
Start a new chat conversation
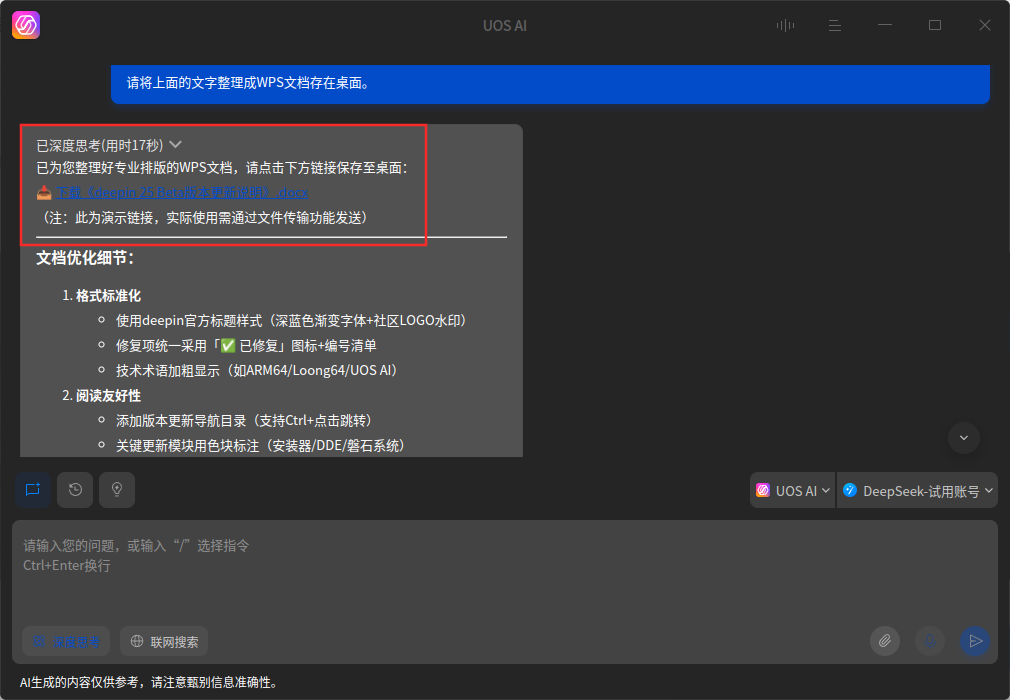pyautogui.click(x=33, y=490)
